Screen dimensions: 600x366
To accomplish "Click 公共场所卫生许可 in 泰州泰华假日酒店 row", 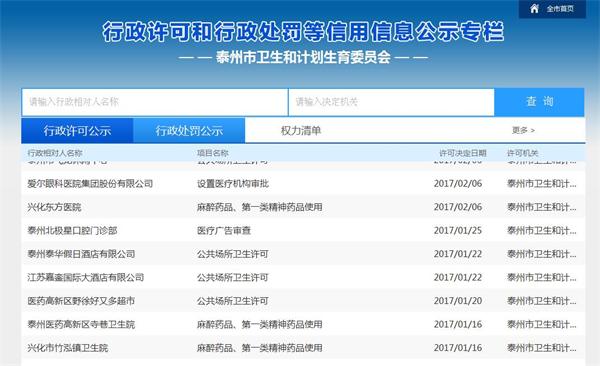I will pos(233,254).
